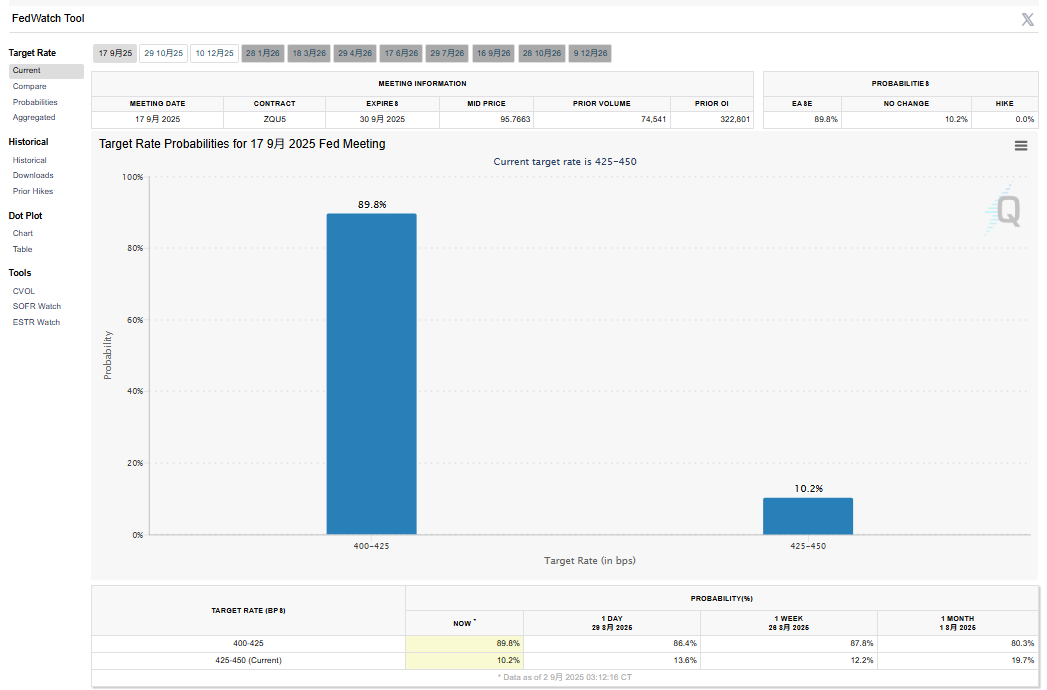Go to the Aggregated view
Image resolution: width=1047 pixels, height=690 pixels.
pos(34,118)
